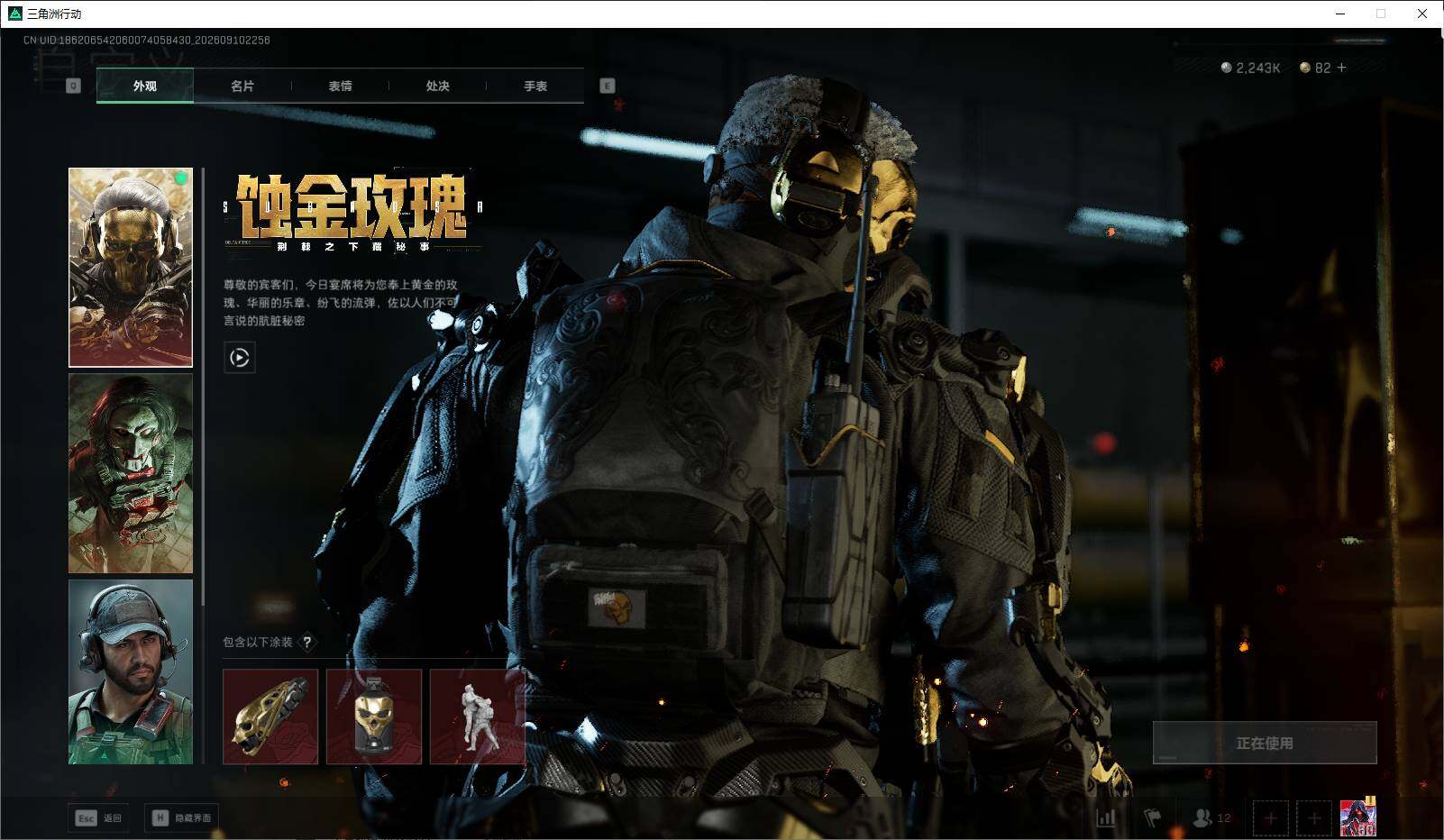Screen dimensions: 1444x840
Task: Open the 包含以下涂装 help question mark
Action: click(307, 642)
